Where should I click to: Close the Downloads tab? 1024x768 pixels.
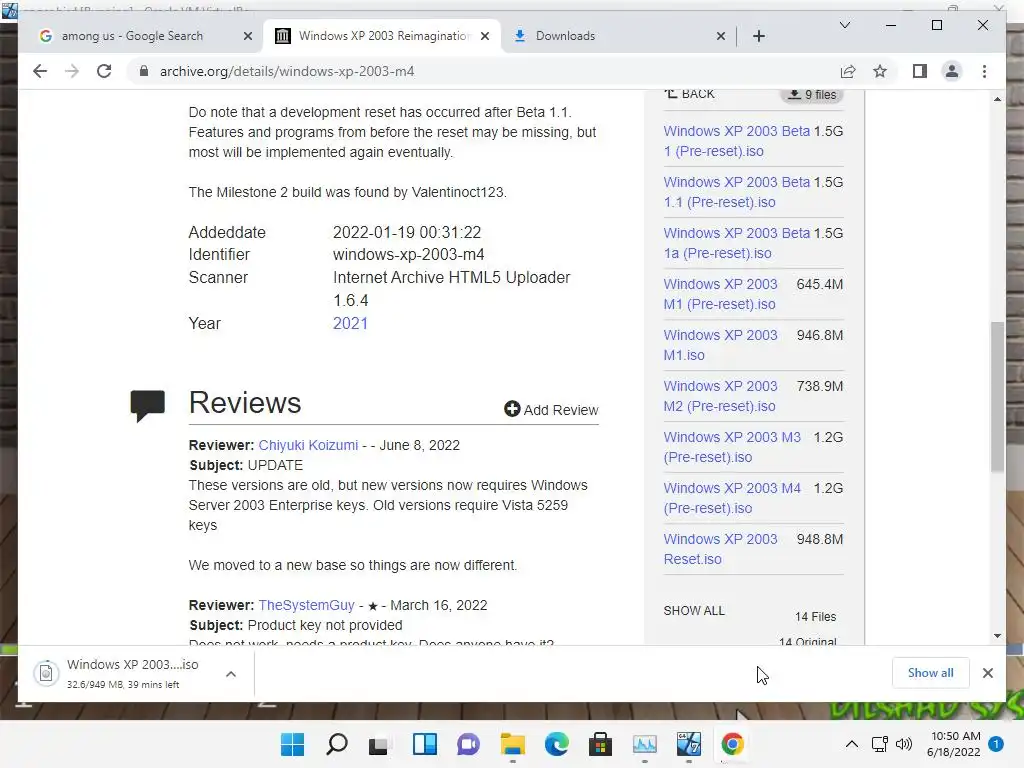(x=720, y=36)
